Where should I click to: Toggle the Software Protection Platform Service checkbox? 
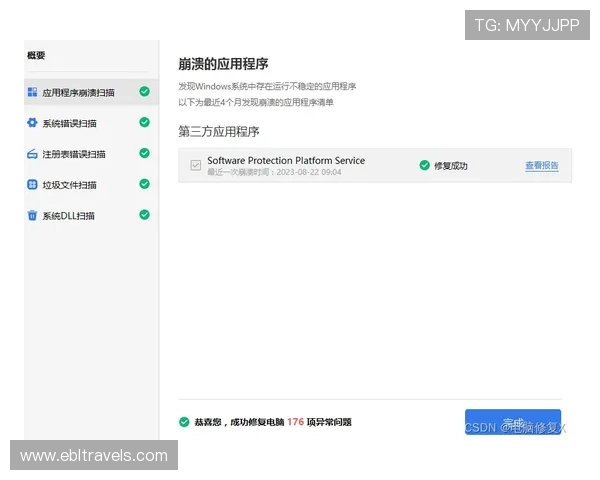pos(196,165)
